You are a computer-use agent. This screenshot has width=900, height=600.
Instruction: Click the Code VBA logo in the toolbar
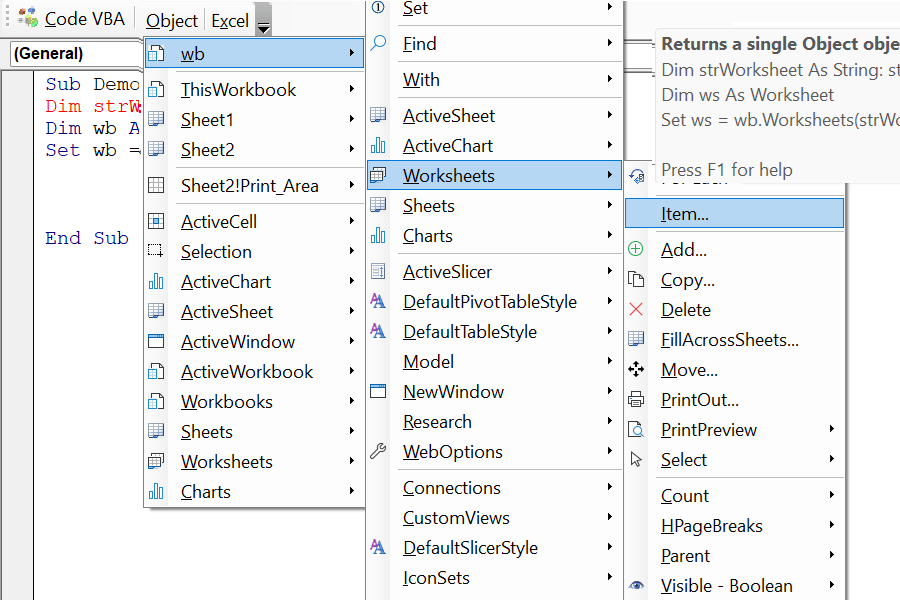pyautogui.click(x=27, y=17)
